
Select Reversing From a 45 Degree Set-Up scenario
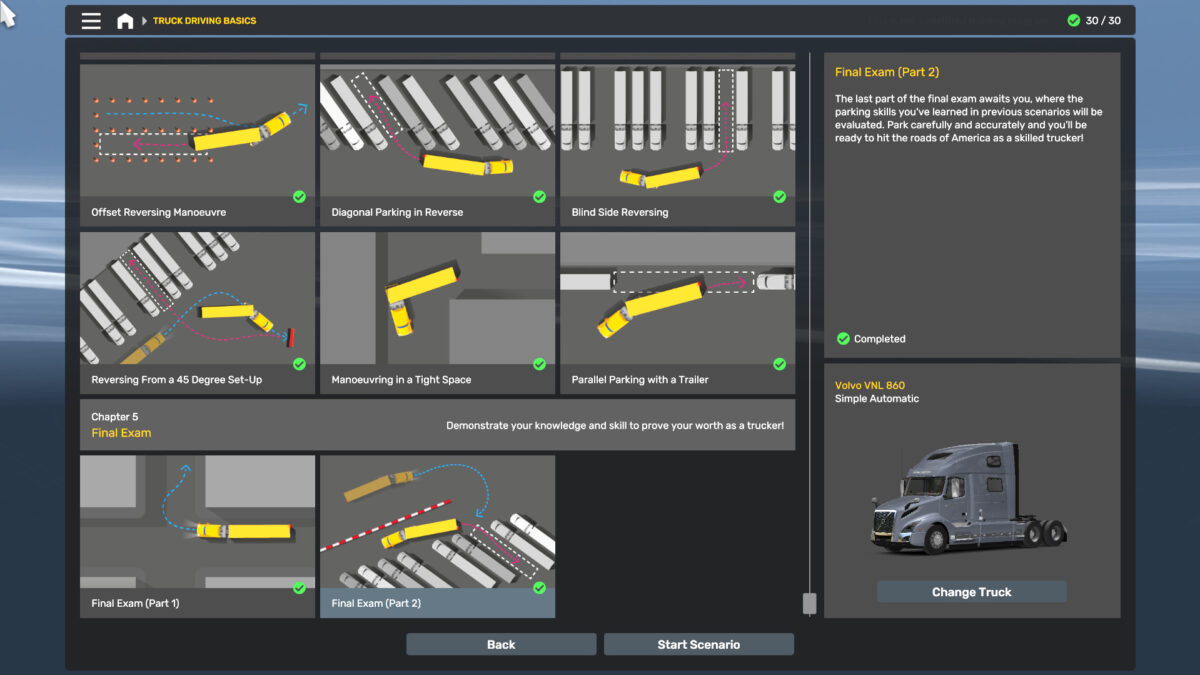pos(197,312)
